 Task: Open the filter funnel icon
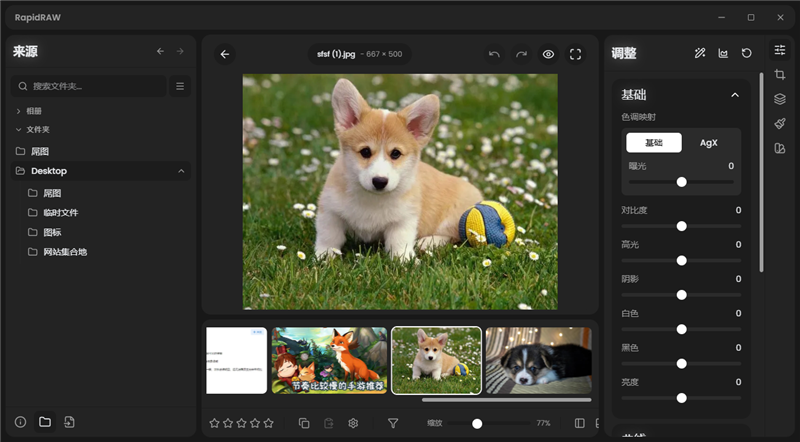click(x=393, y=423)
